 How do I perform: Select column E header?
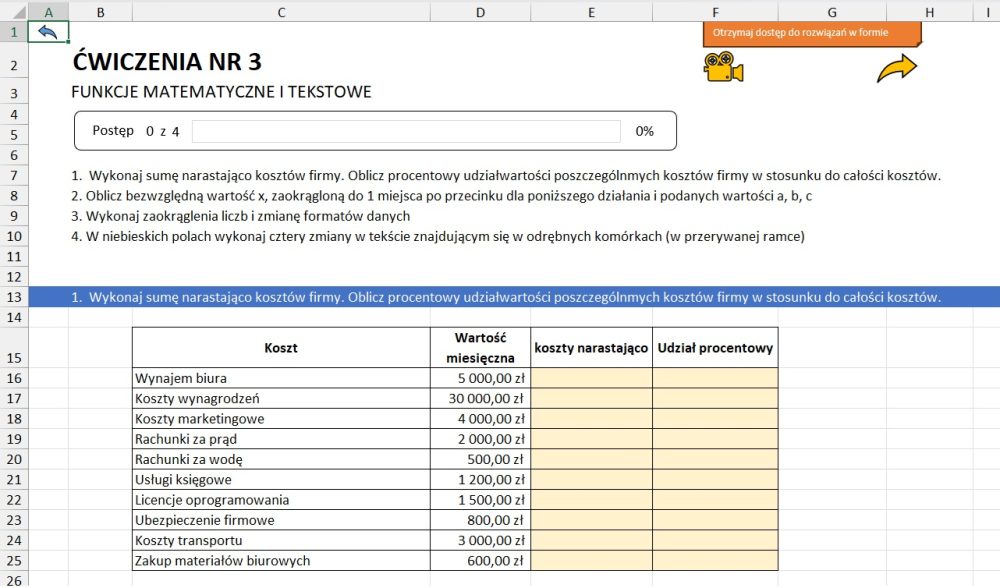pos(591,11)
